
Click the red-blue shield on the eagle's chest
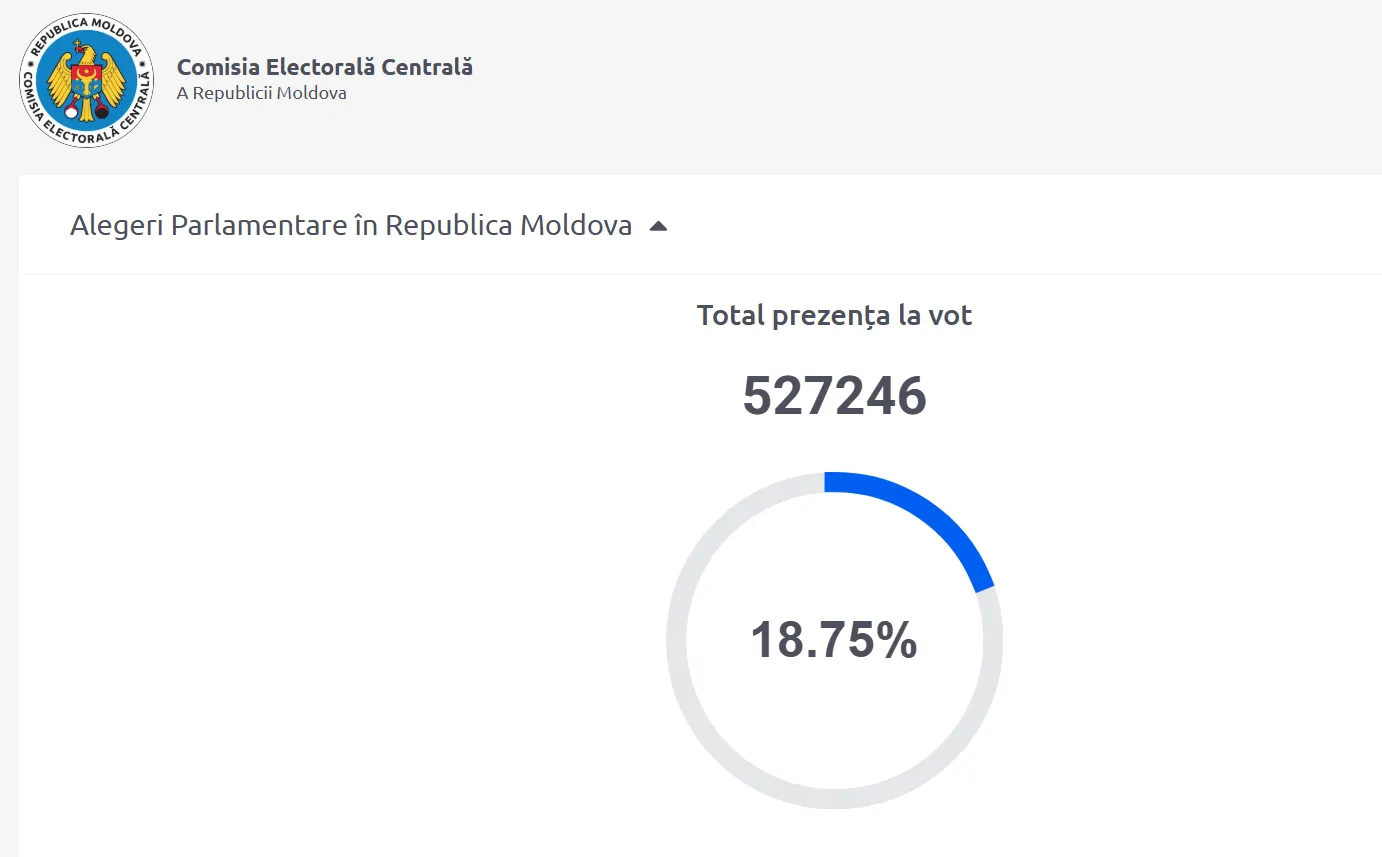click(x=88, y=79)
